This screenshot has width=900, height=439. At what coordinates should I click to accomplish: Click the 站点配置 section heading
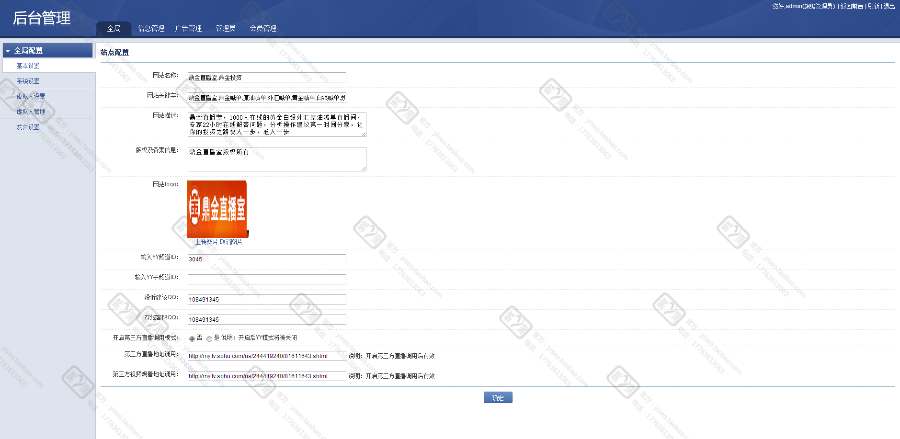click(115, 52)
